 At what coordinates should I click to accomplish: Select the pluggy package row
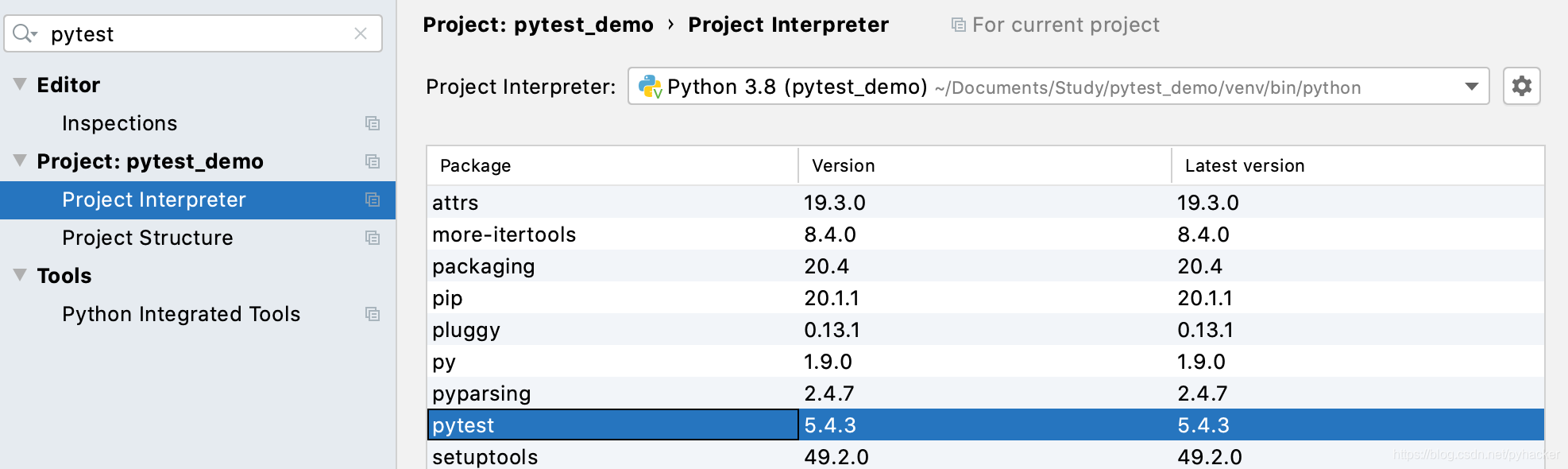tap(466, 330)
